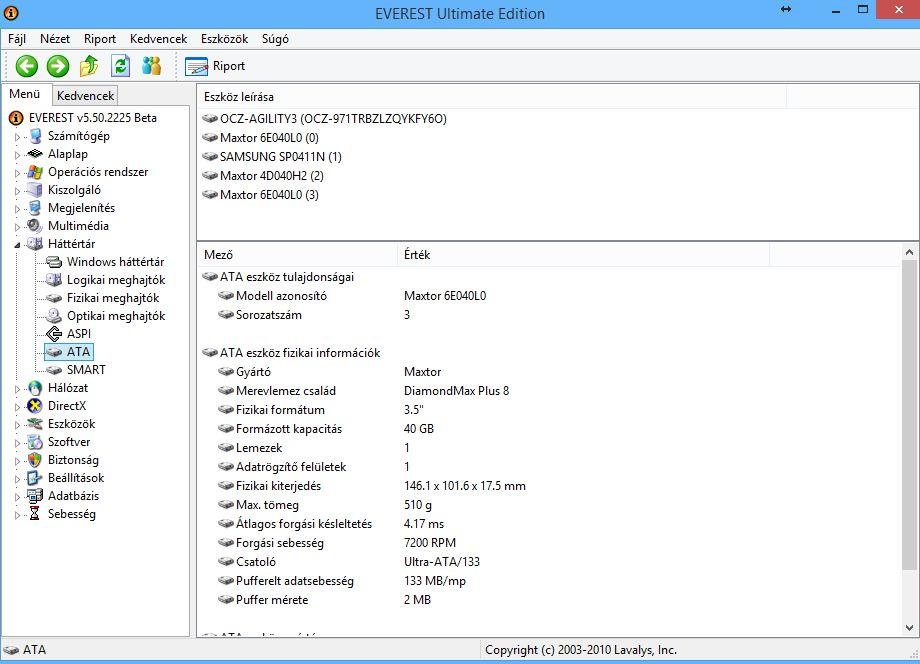Click the Refresh toolbar icon
This screenshot has width=920, height=664.
coord(121,66)
